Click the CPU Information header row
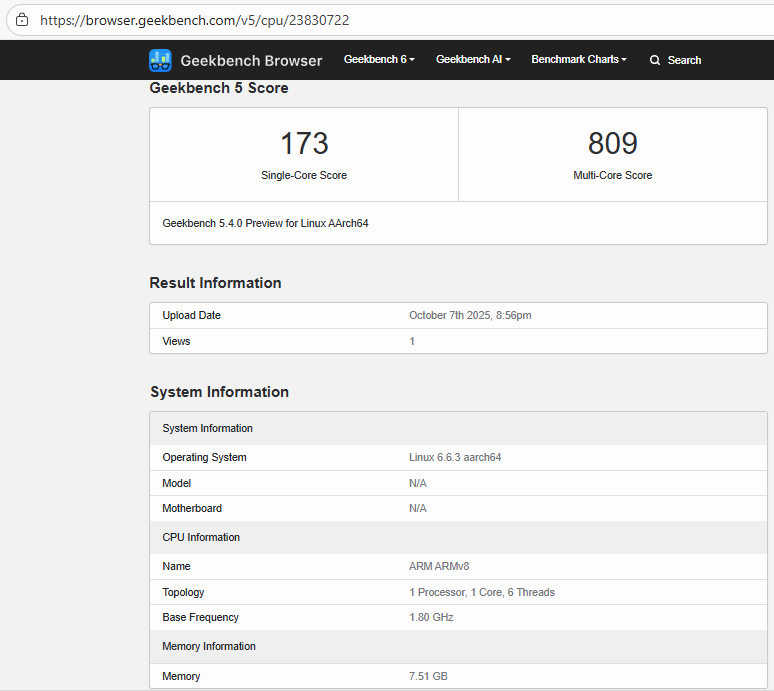774x691 pixels. [x=459, y=537]
